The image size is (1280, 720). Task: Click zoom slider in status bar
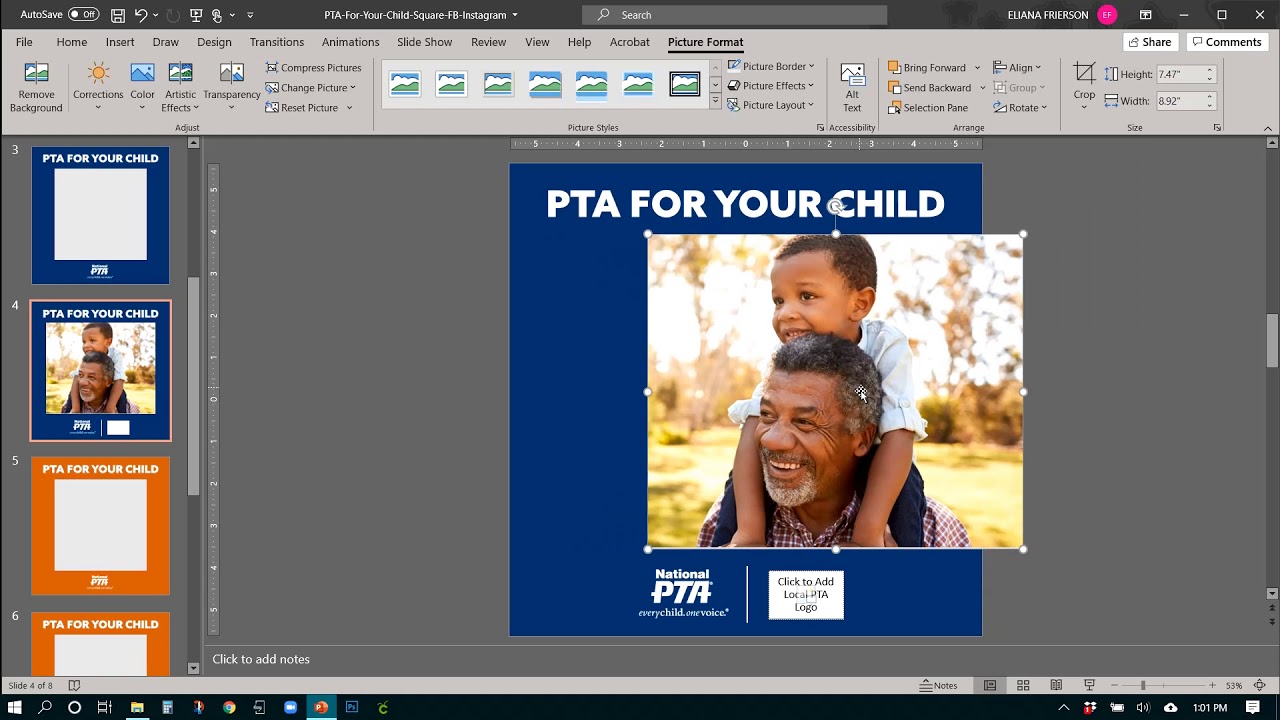pyautogui.click(x=1143, y=685)
